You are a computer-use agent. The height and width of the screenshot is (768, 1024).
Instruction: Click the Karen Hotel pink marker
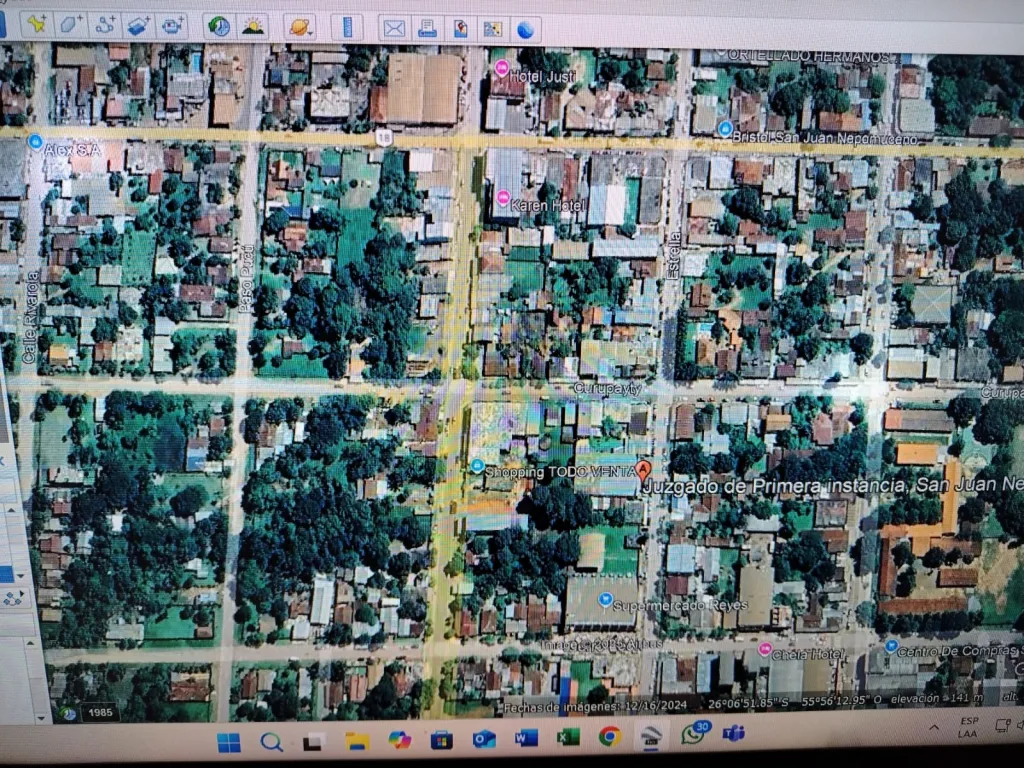[x=503, y=197]
